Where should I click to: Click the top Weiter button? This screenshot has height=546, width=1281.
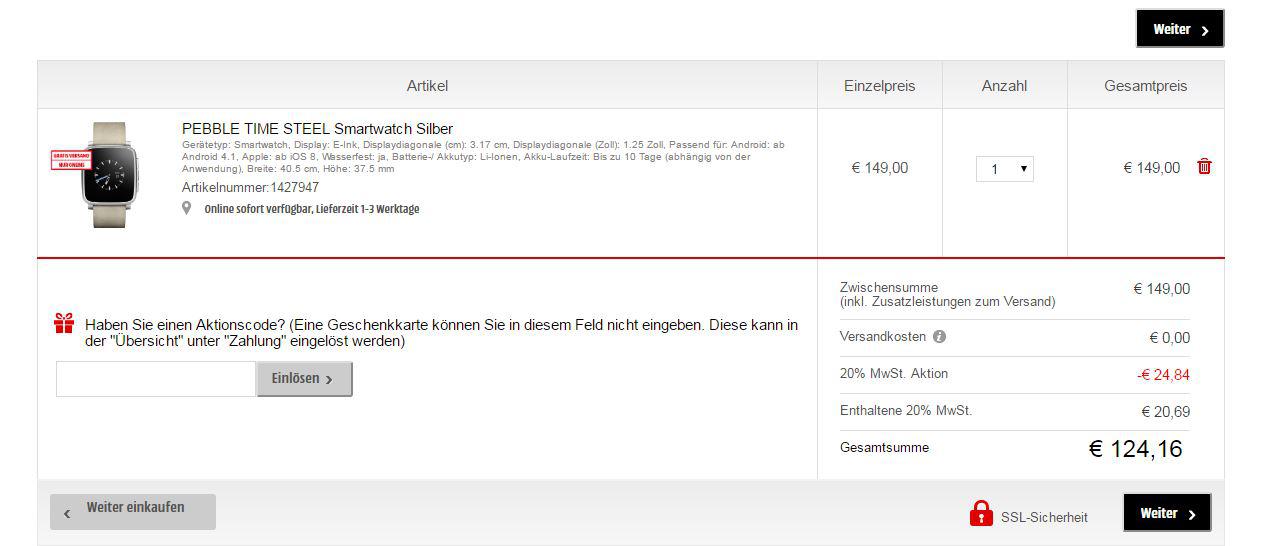(1180, 29)
